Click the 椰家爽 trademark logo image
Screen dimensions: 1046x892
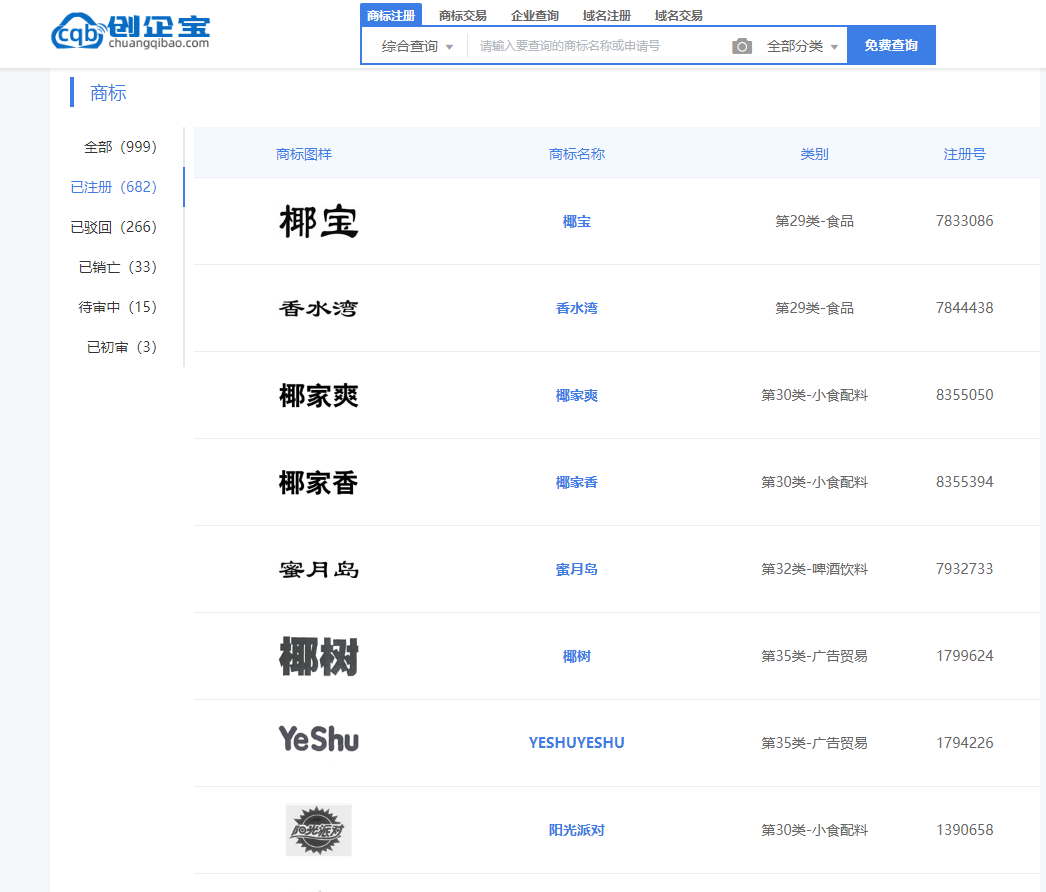(x=319, y=396)
